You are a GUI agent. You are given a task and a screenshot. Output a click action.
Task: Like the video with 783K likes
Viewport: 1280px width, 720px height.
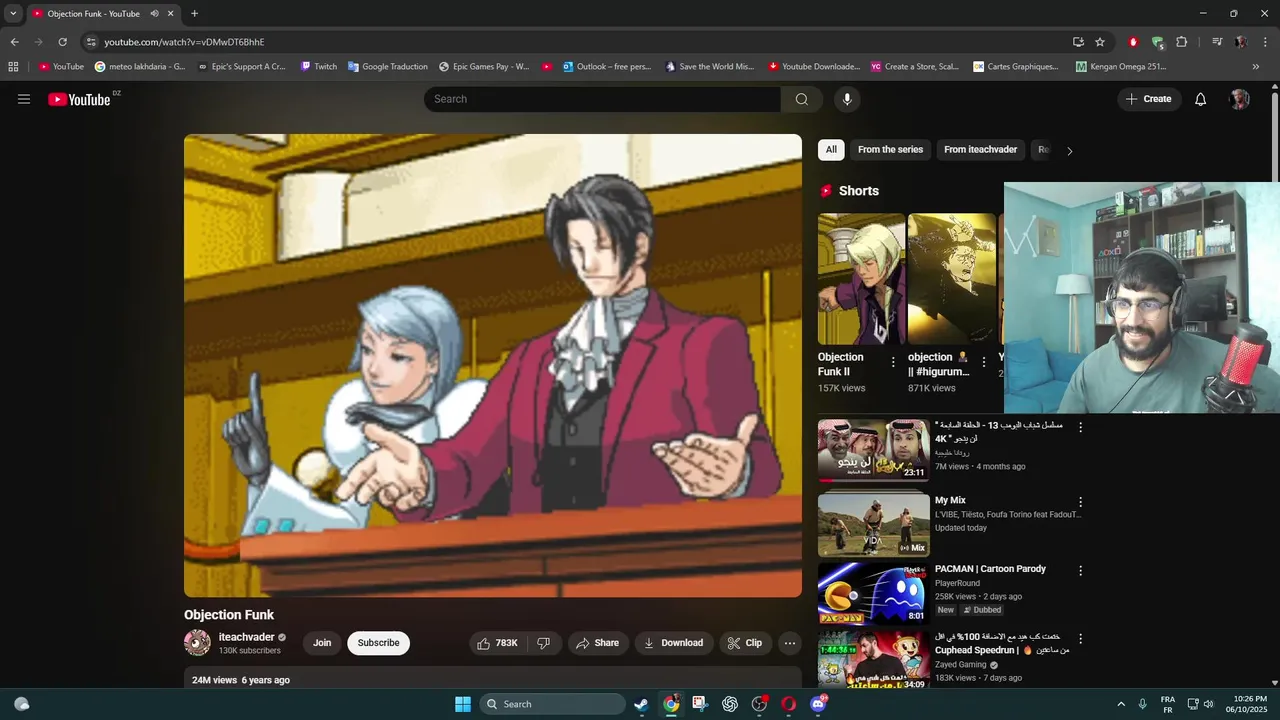[x=497, y=643]
